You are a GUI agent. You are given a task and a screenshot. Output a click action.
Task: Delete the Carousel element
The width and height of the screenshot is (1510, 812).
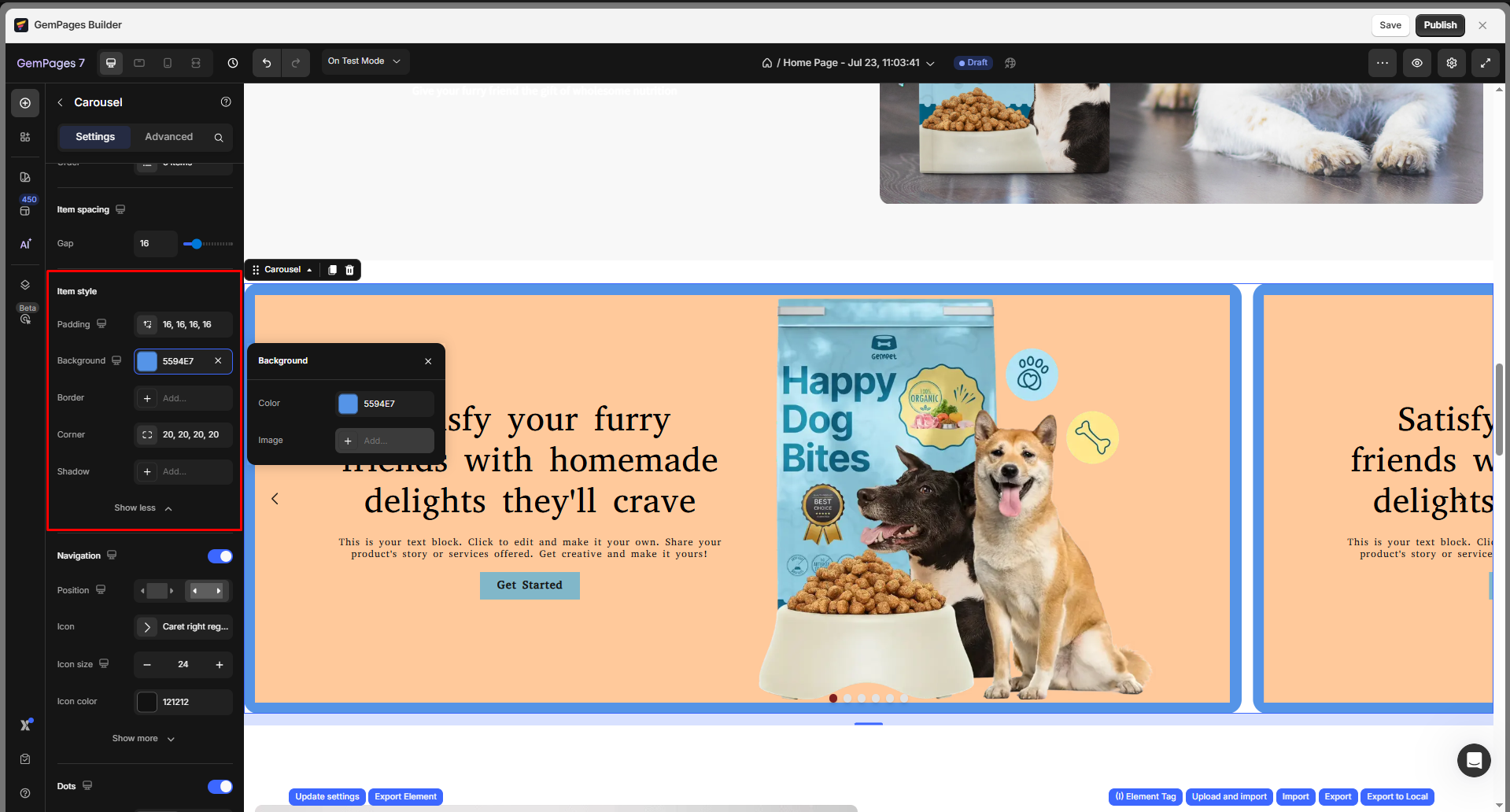pyautogui.click(x=350, y=270)
